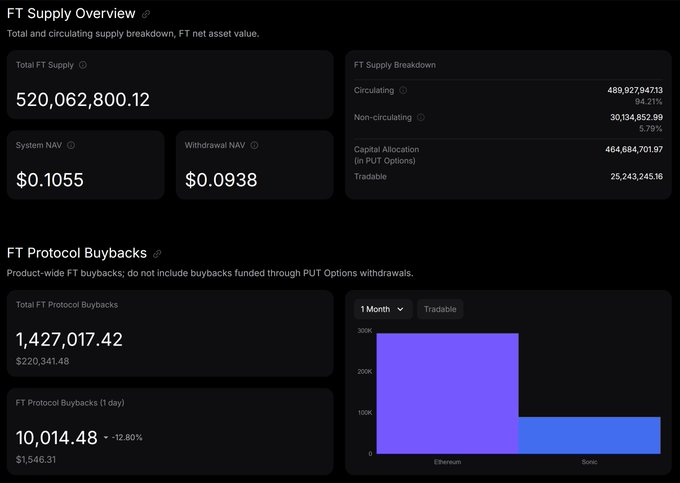The height and width of the screenshot is (483, 680).
Task: Click the Withdrawal NAV value $0.0938
Action: (x=221, y=180)
